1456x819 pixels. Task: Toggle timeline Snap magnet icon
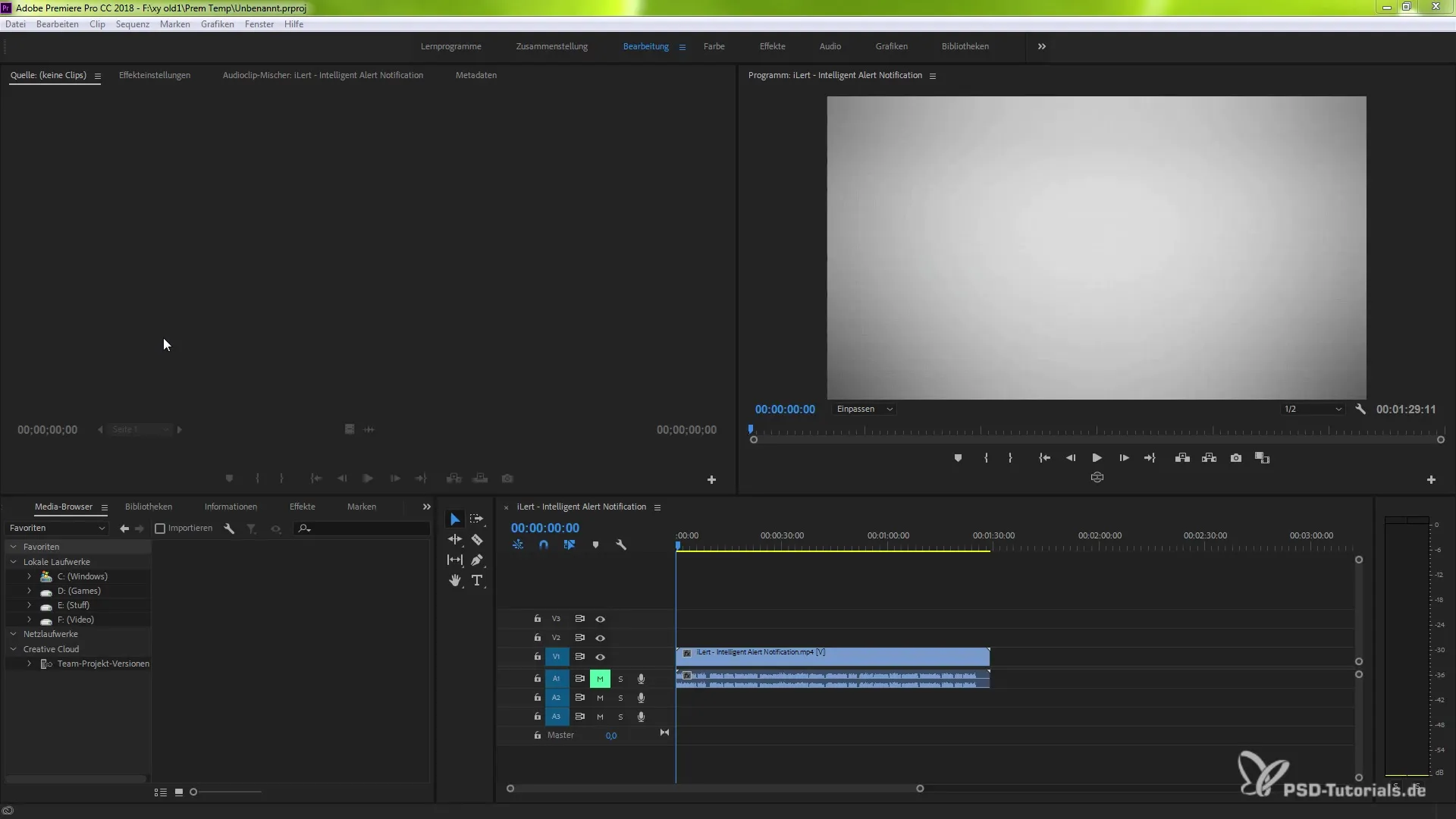click(544, 545)
